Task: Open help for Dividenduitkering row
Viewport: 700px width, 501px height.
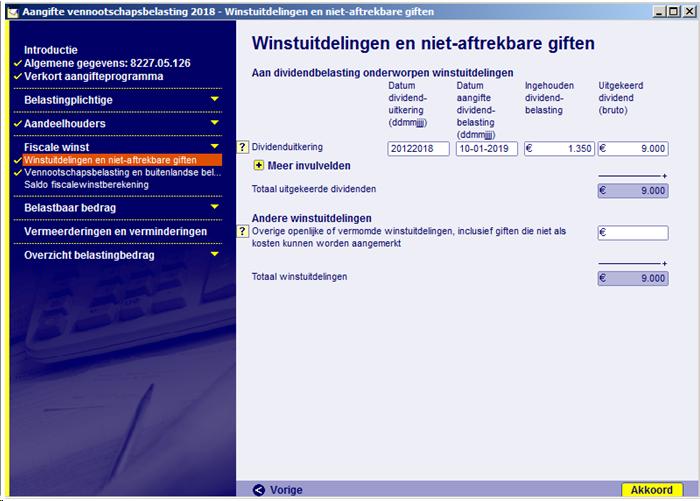Action: point(242,147)
